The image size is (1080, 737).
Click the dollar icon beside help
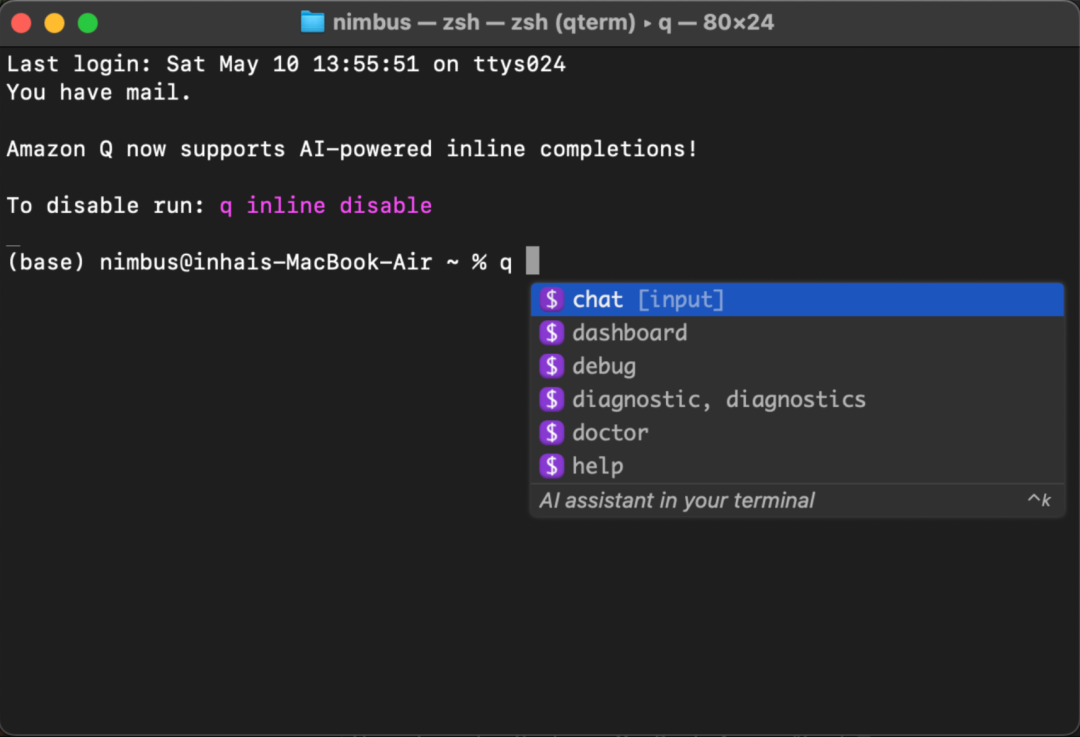[x=551, y=466]
